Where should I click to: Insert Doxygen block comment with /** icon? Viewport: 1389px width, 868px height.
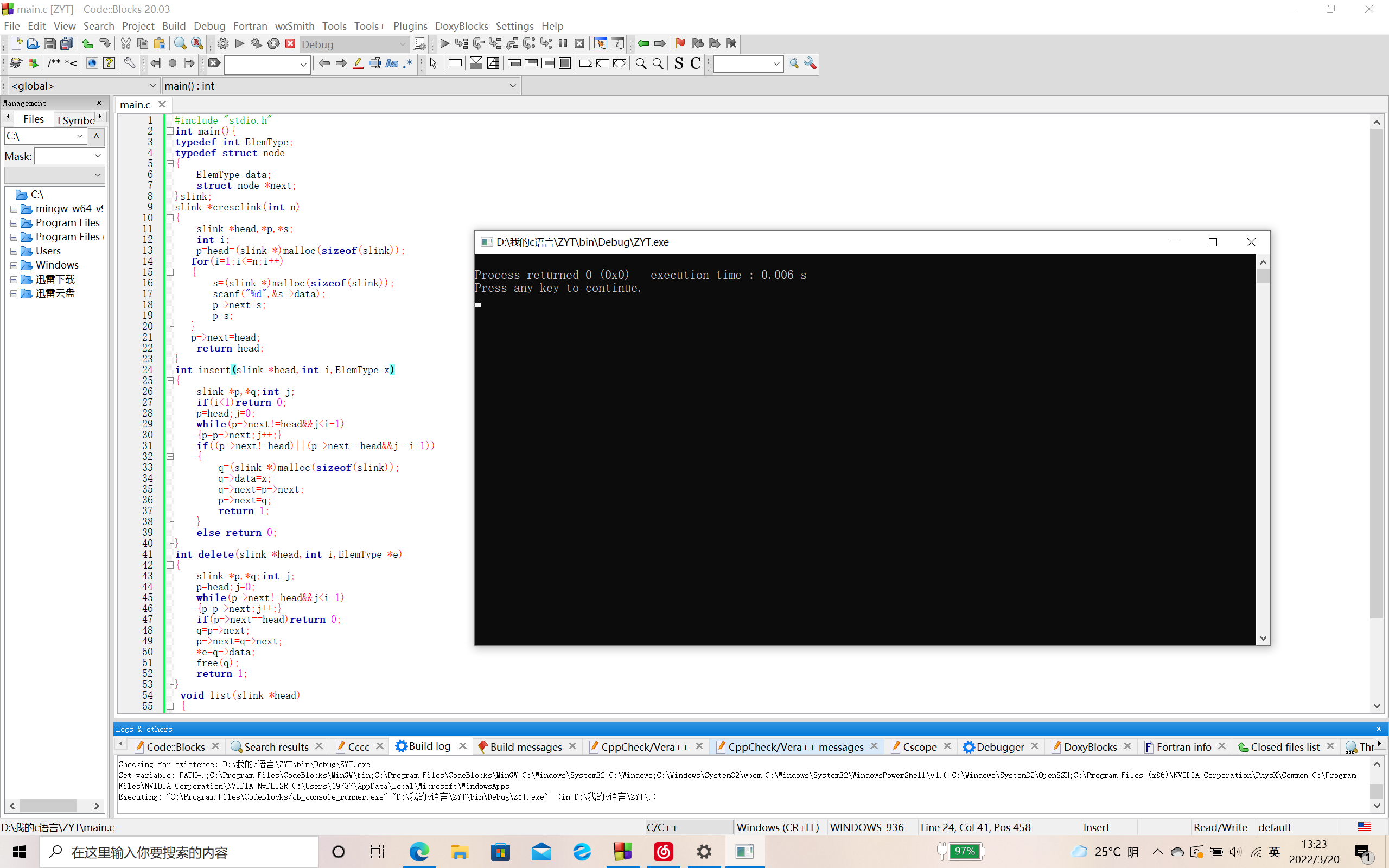coord(54,63)
